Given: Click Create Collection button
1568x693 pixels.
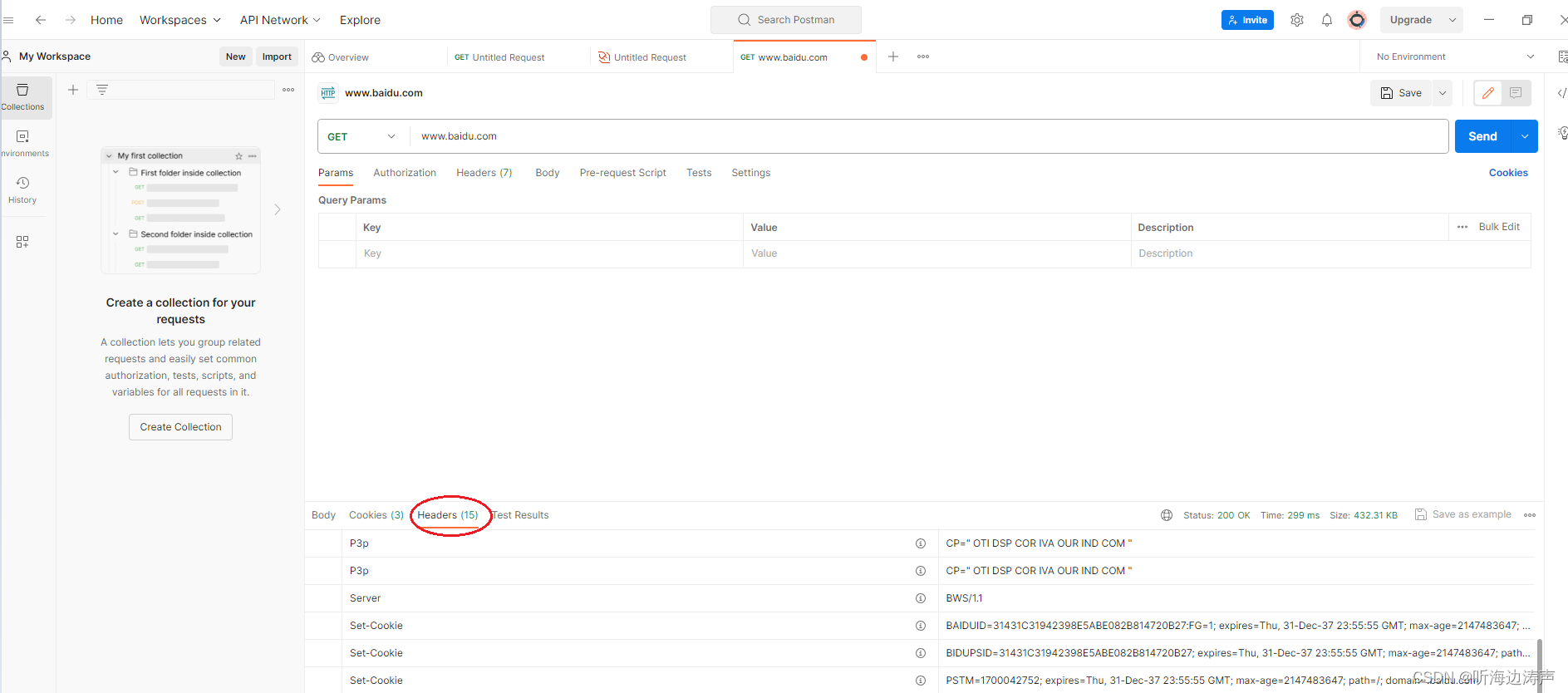Looking at the screenshot, I should (180, 427).
